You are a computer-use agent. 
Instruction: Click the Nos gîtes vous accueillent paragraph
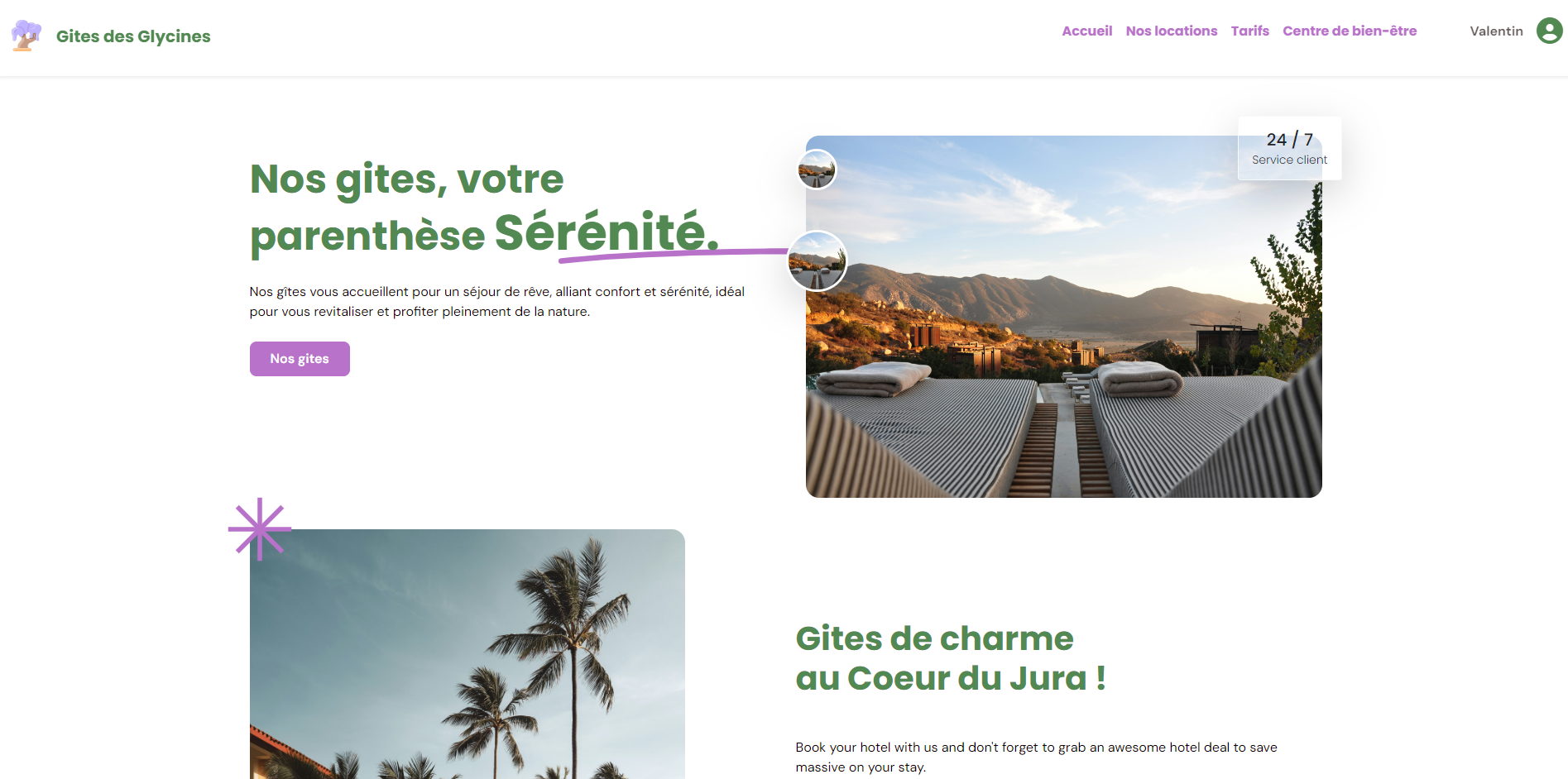tap(497, 302)
